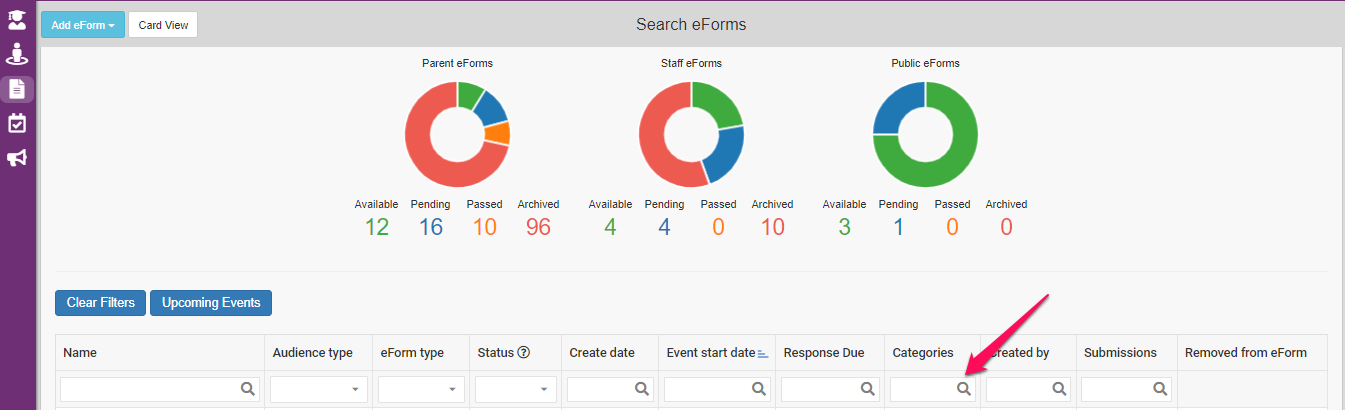Click the Upcoming Events button

pos(211,303)
